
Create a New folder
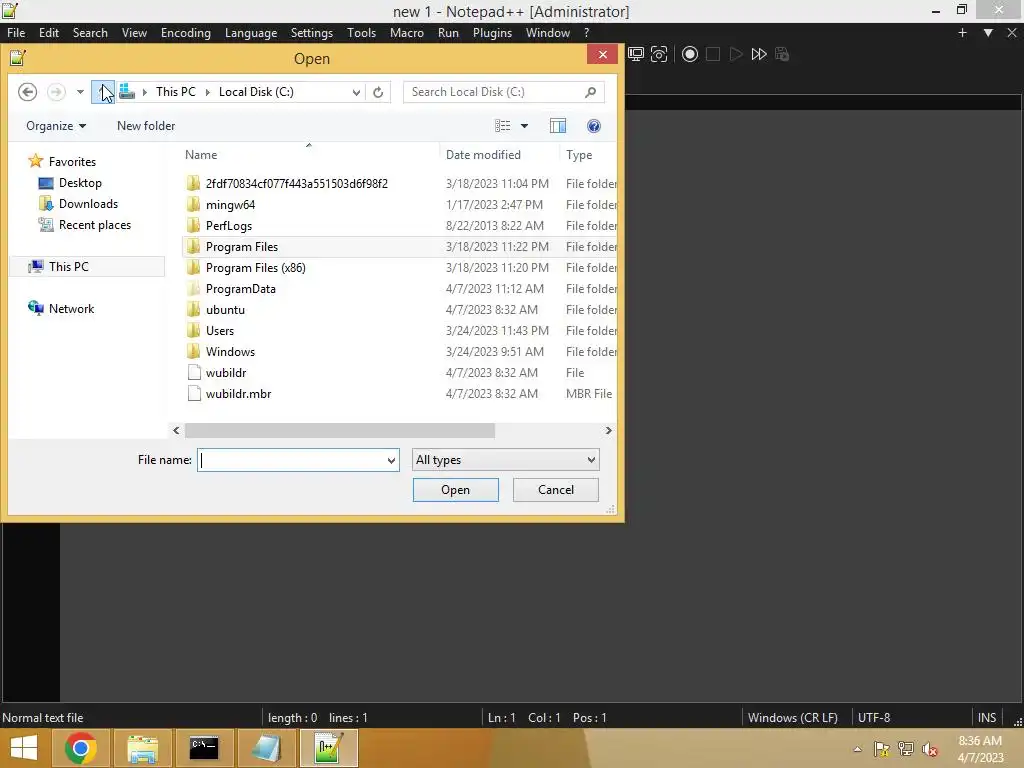(146, 126)
